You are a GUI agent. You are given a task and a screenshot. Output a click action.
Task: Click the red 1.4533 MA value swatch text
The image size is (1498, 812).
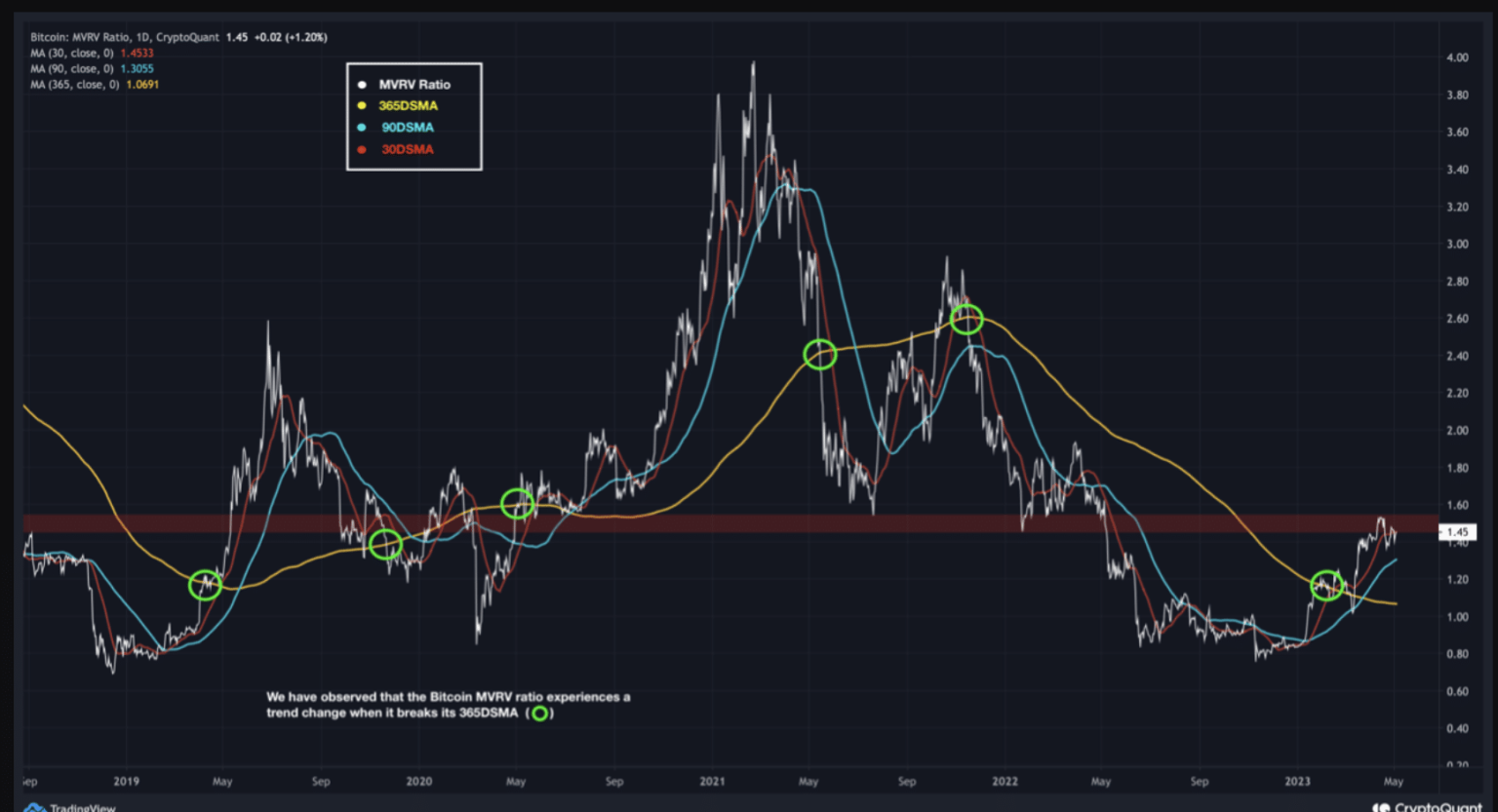[x=138, y=53]
